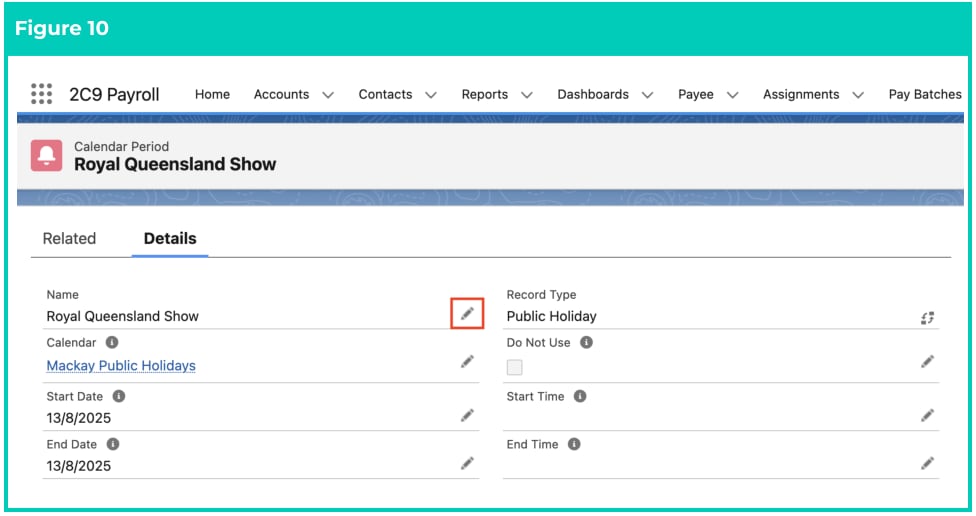Select the Details tab

point(170,238)
